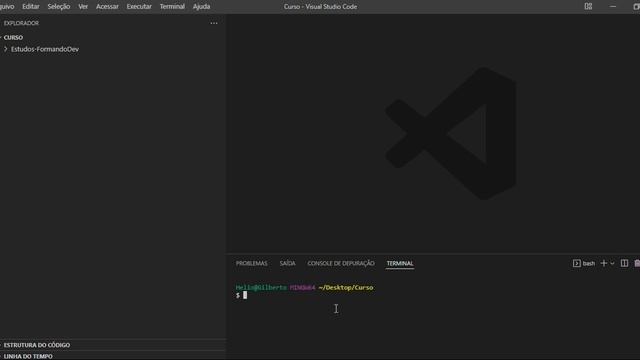Open Explorer more actions ellipsis
This screenshot has width=640, height=360.
point(214,23)
